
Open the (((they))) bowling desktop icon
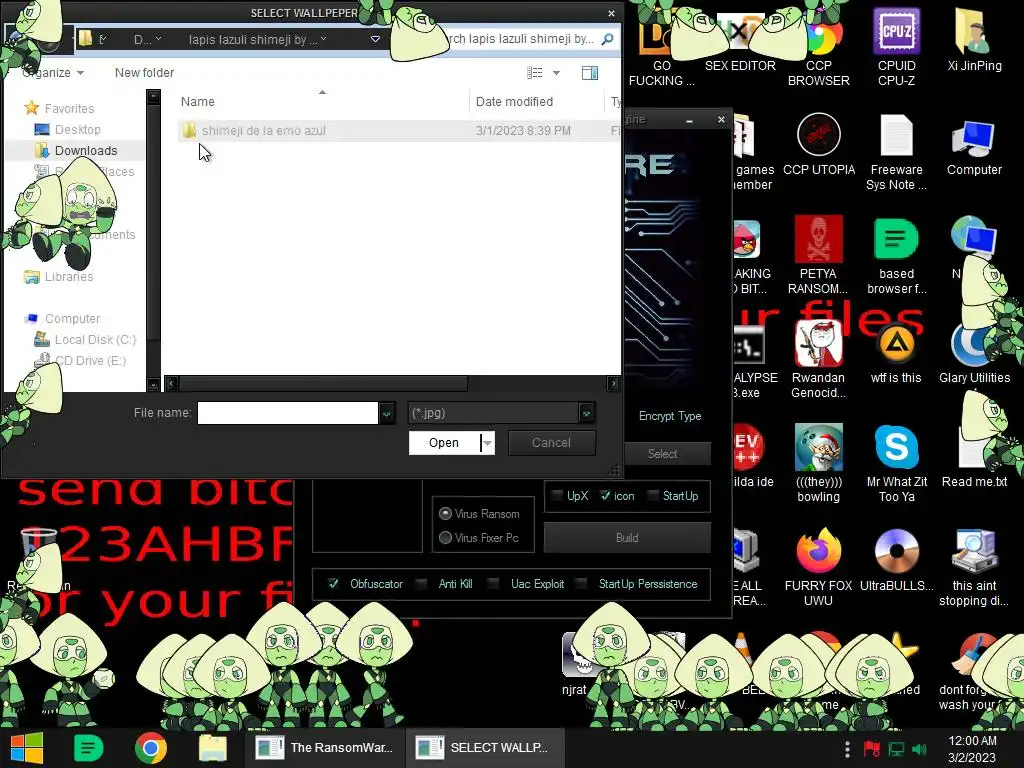(818, 462)
